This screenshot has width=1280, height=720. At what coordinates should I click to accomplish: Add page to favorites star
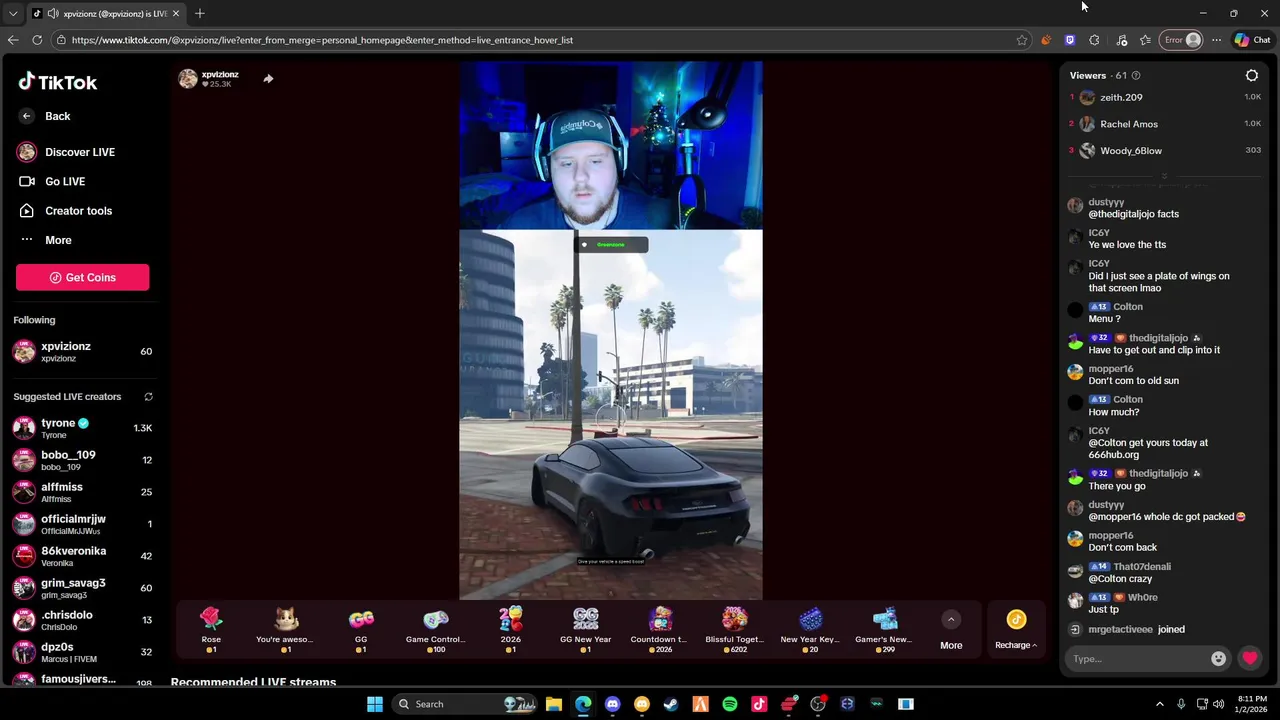(x=1021, y=40)
